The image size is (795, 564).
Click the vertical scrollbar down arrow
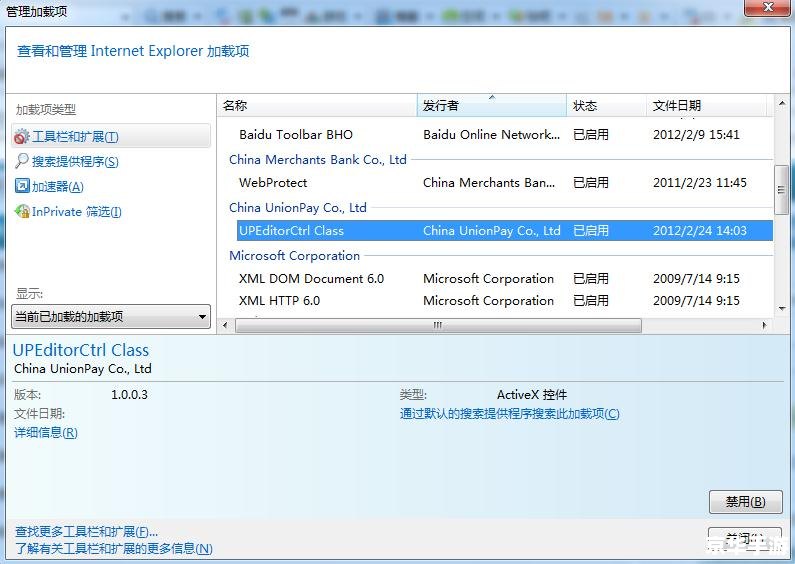click(x=782, y=308)
